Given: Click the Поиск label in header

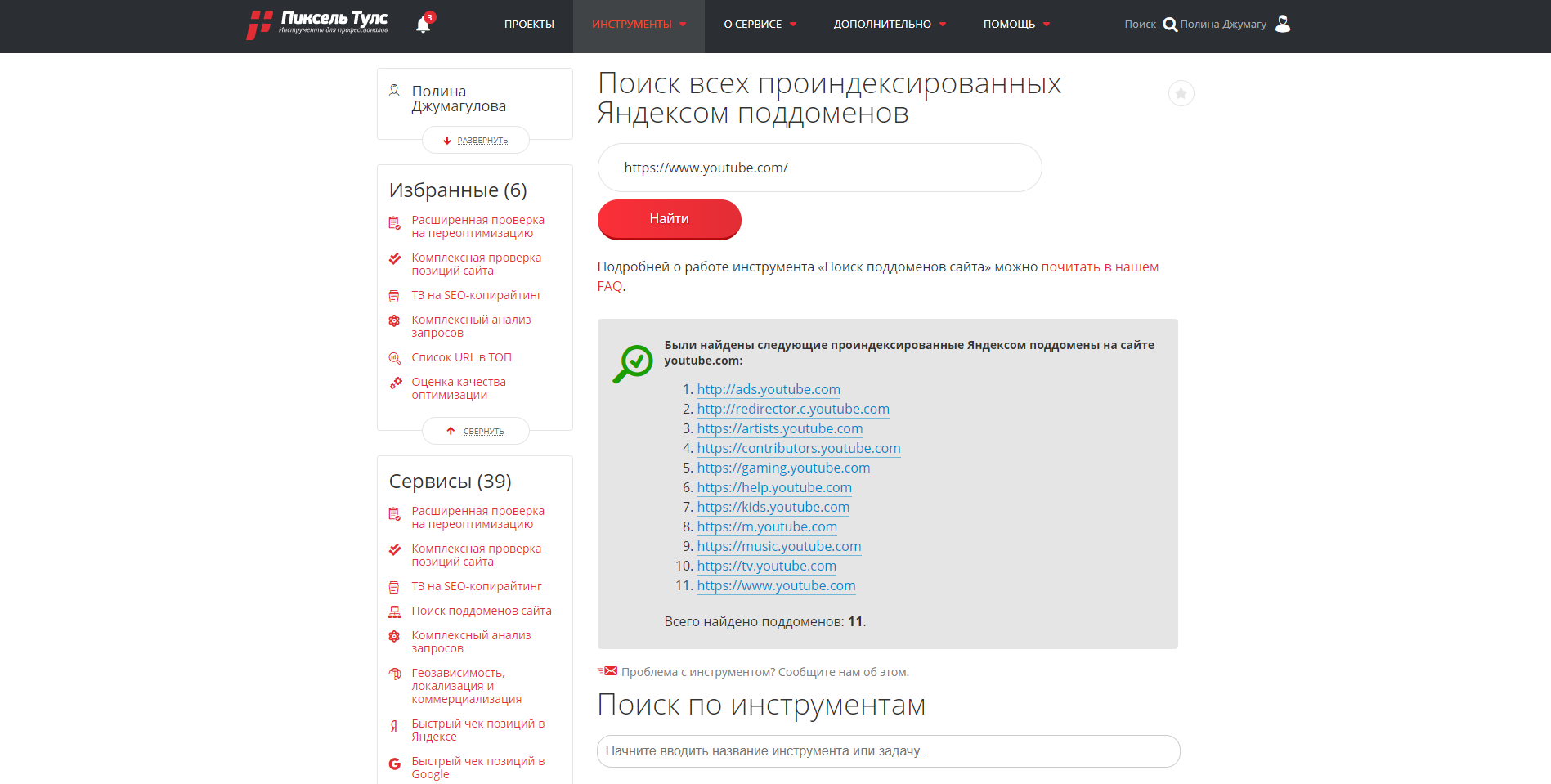Looking at the screenshot, I should [1140, 25].
